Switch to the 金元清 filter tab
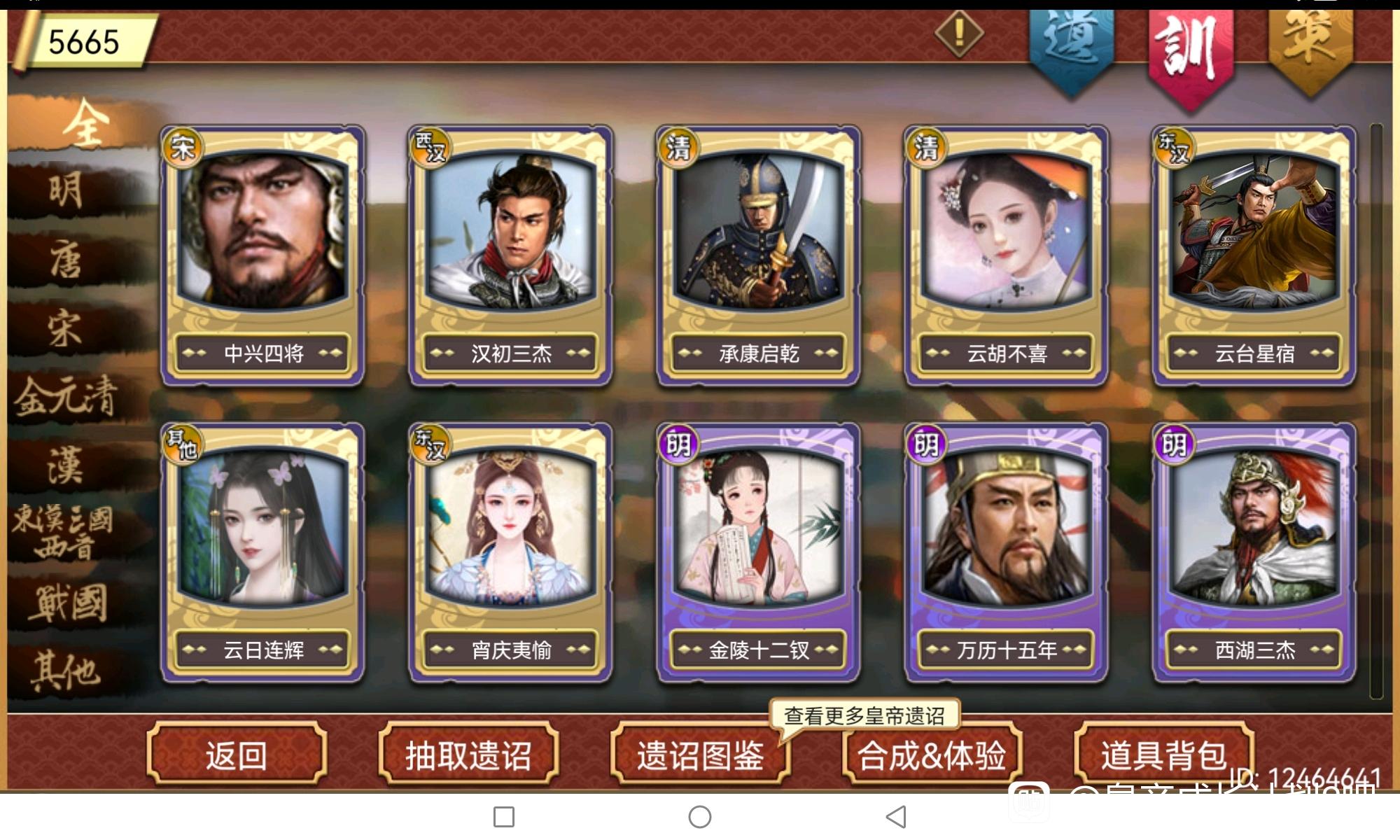This screenshot has height=840, width=1400. pos(66,396)
